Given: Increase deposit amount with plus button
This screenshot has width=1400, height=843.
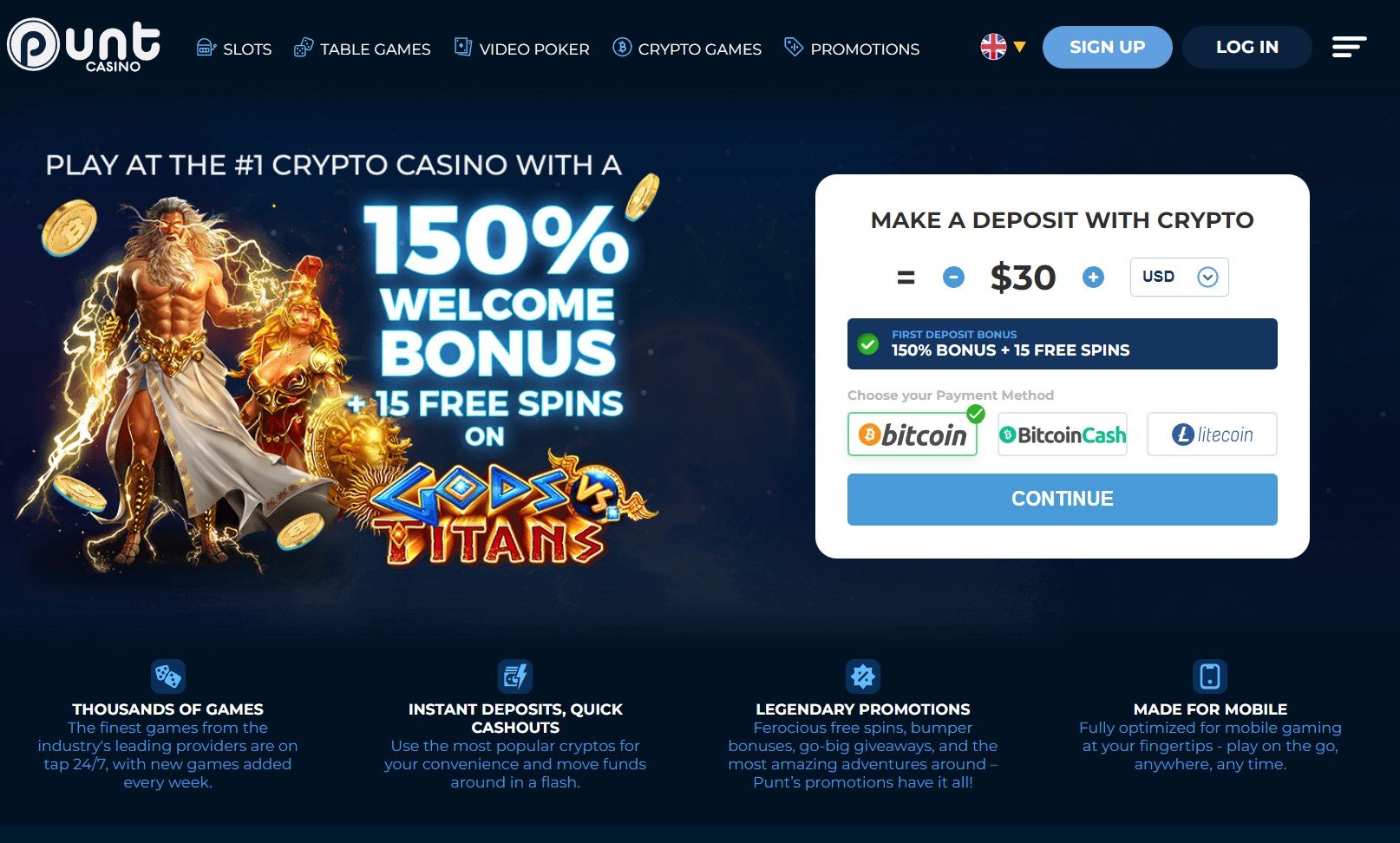Looking at the screenshot, I should click(x=1093, y=278).
